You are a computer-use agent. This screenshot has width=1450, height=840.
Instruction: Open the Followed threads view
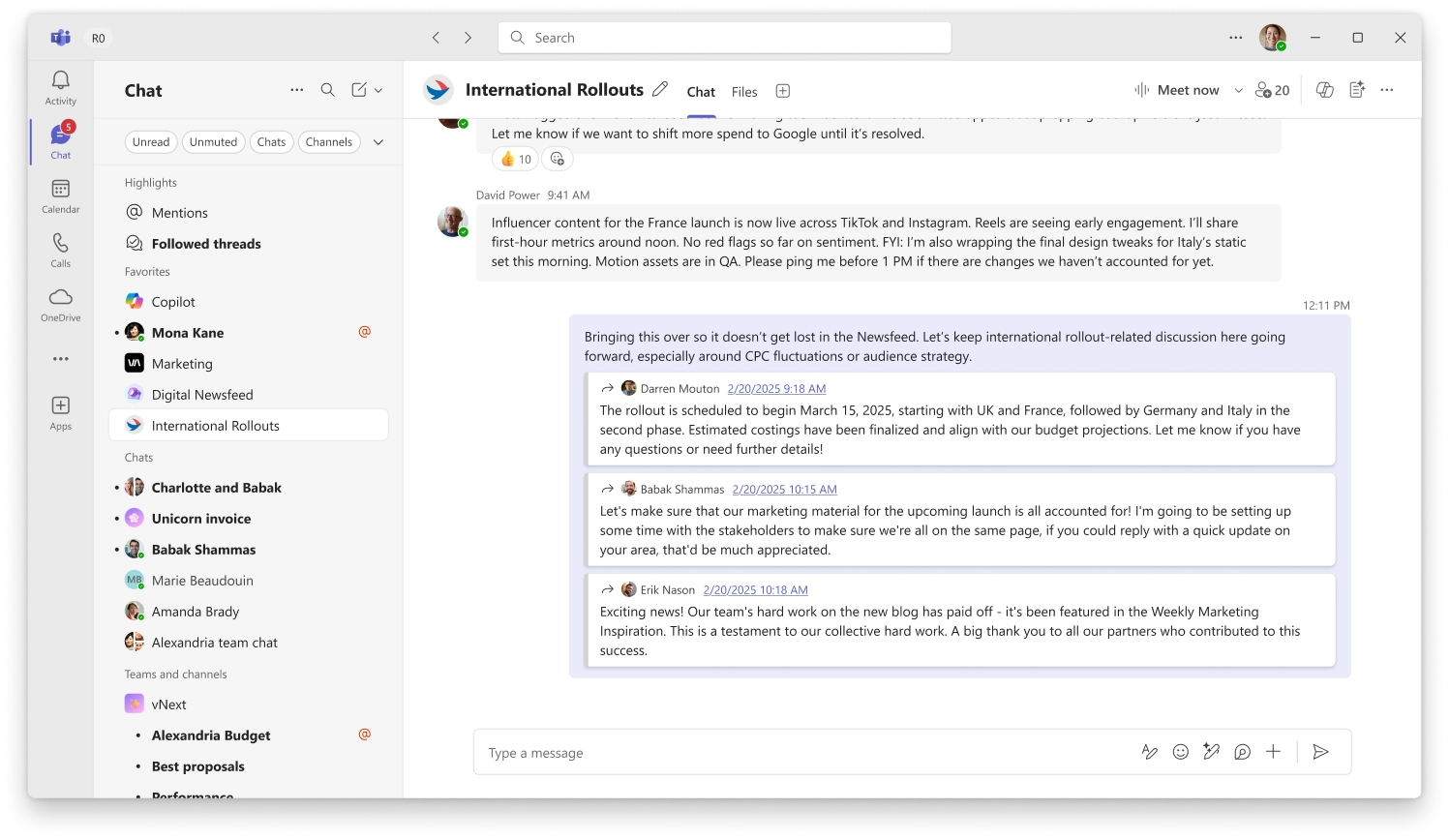(205, 243)
